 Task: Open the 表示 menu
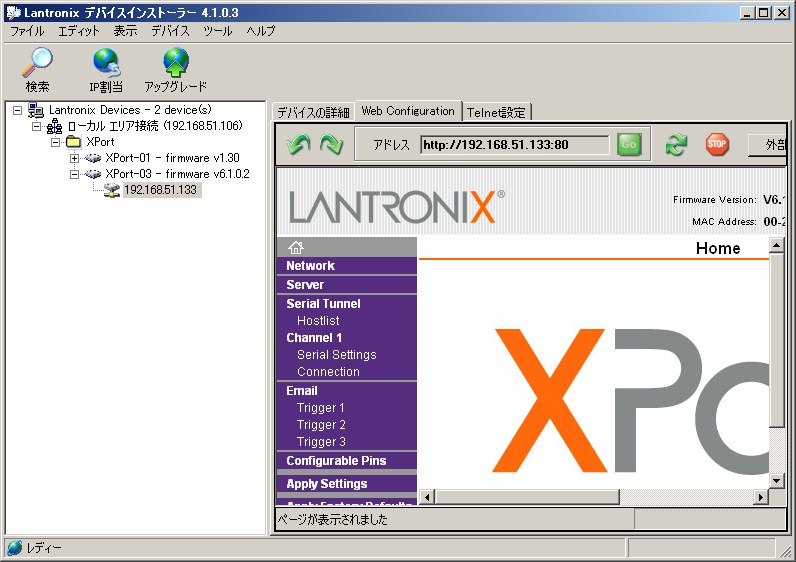pos(125,31)
